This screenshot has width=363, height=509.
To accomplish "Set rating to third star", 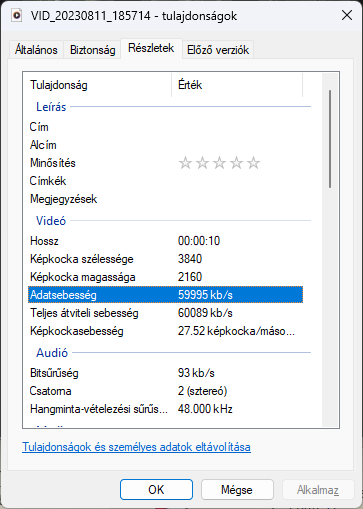I will tap(219, 163).
